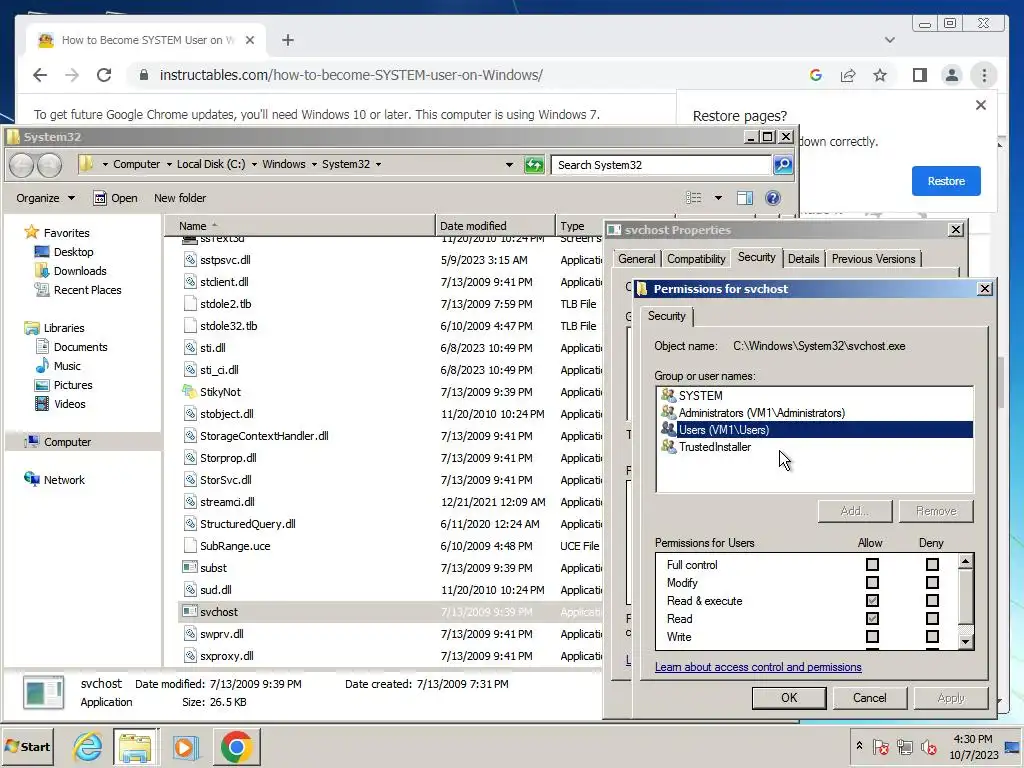Toggle Allow checkbox for Modify
This screenshot has height=768, width=1024.
872,583
